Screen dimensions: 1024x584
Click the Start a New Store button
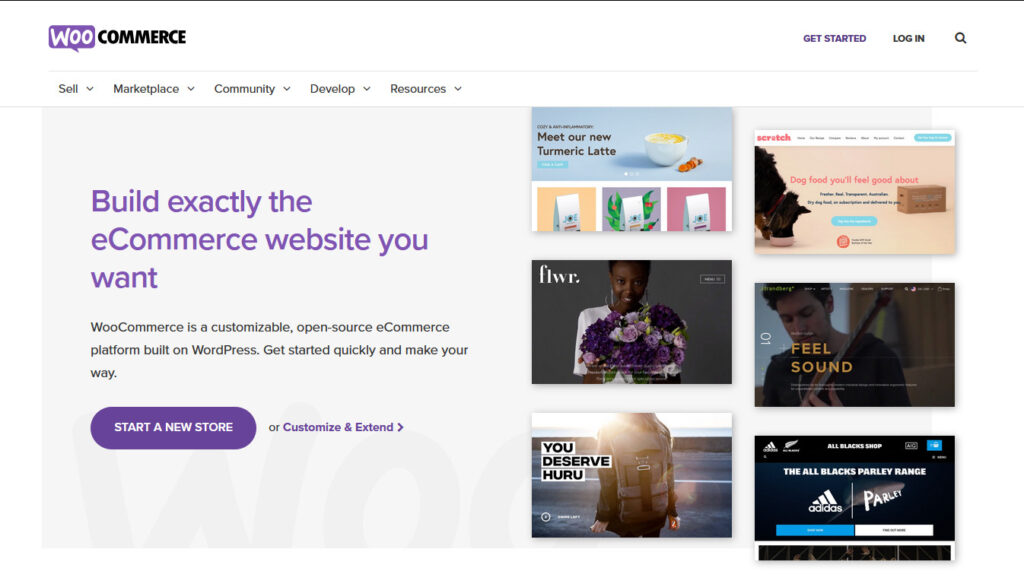(173, 427)
